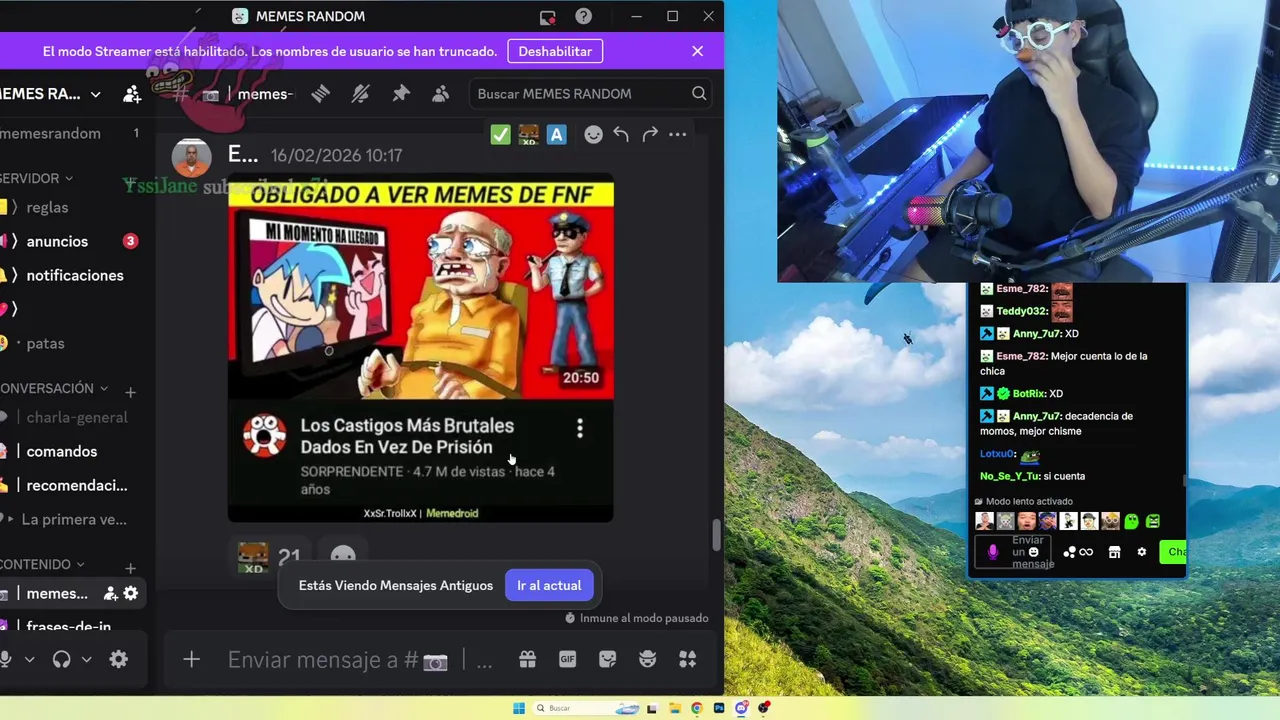Click the Buscar MEMES RANDOM search field

[591, 94]
